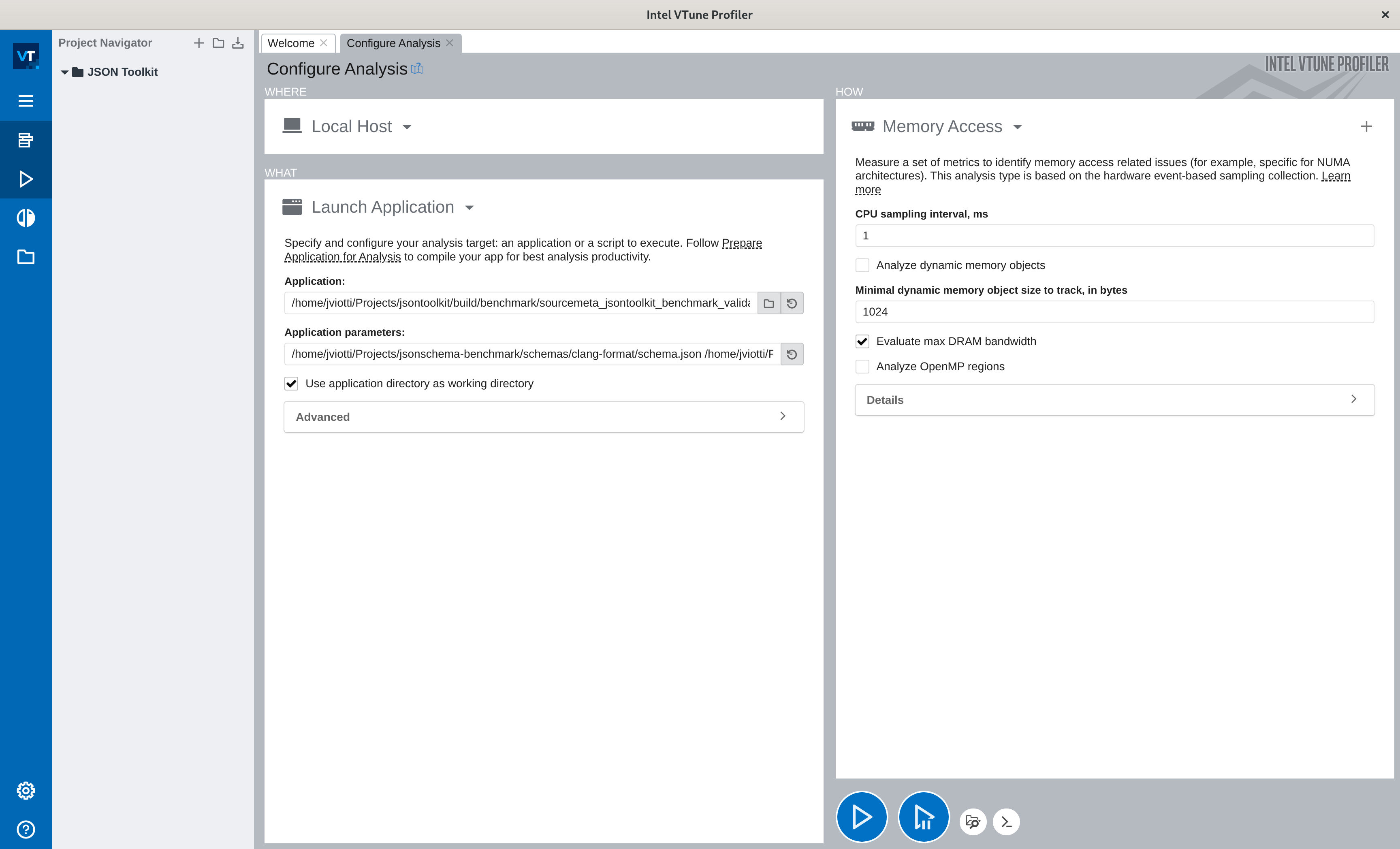This screenshot has width=1400, height=849.
Task: Open the hamburger menu in sidebar
Action: [26, 101]
